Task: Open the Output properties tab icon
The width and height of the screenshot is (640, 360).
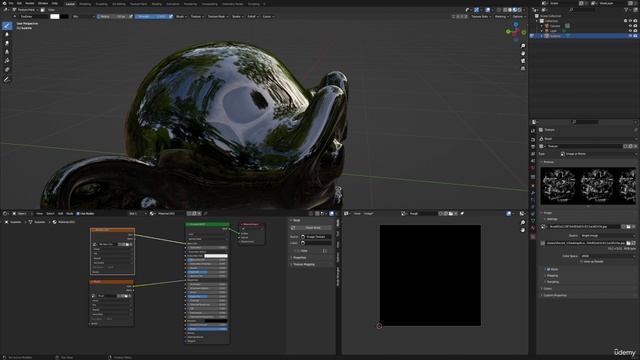Action: click(533, 147)
